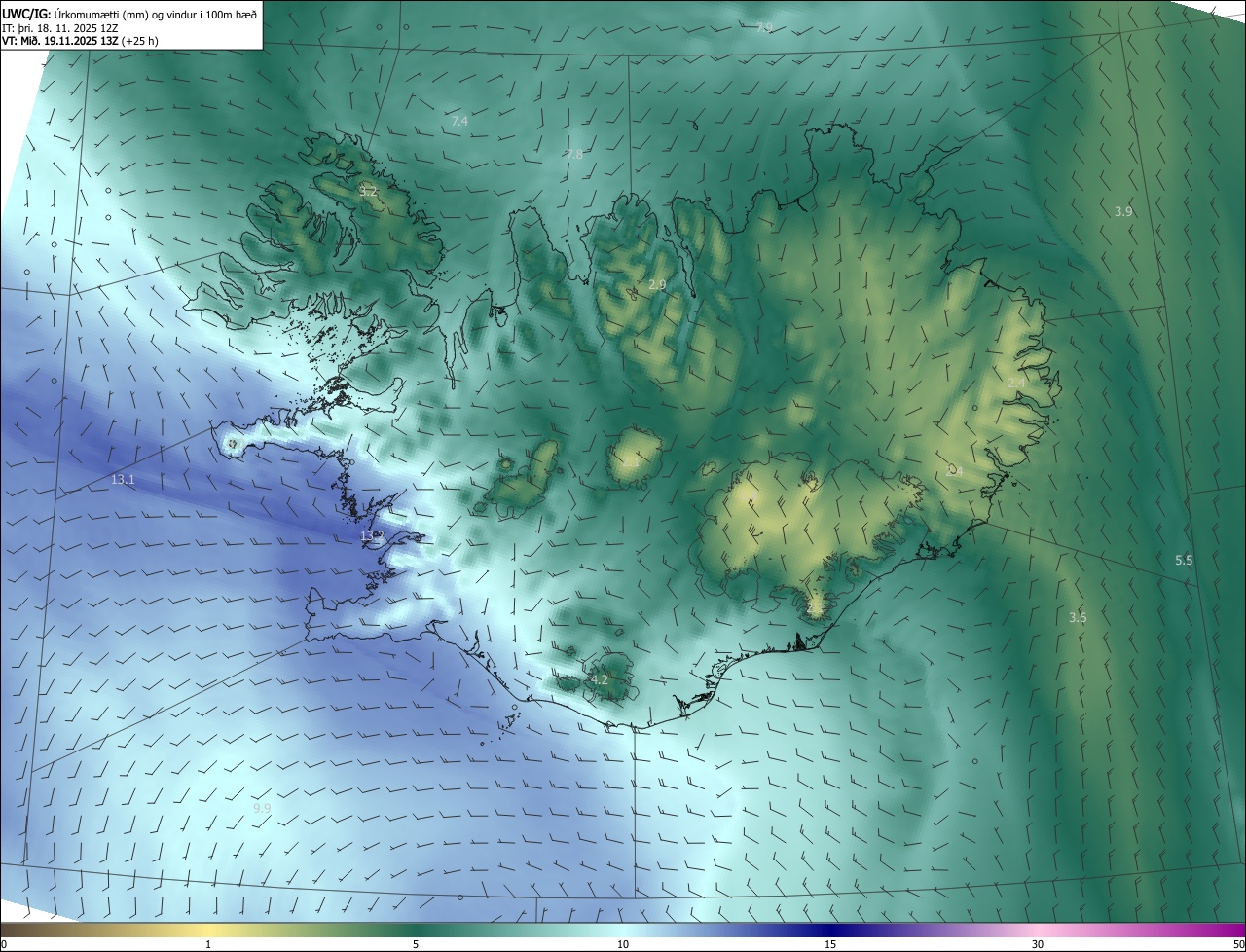Click the colour scale tick label 30
The image size is (1246, 952).
point(1038,944)
